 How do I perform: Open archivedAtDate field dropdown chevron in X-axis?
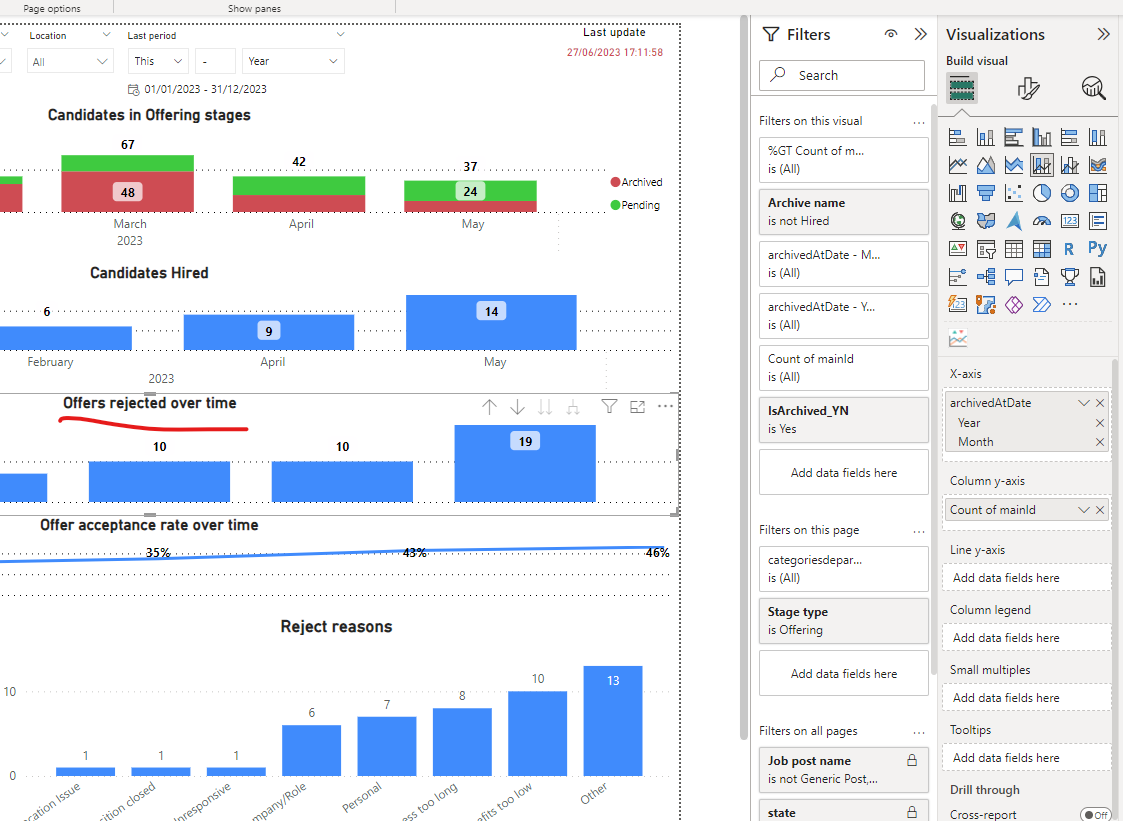(1084, 403)
